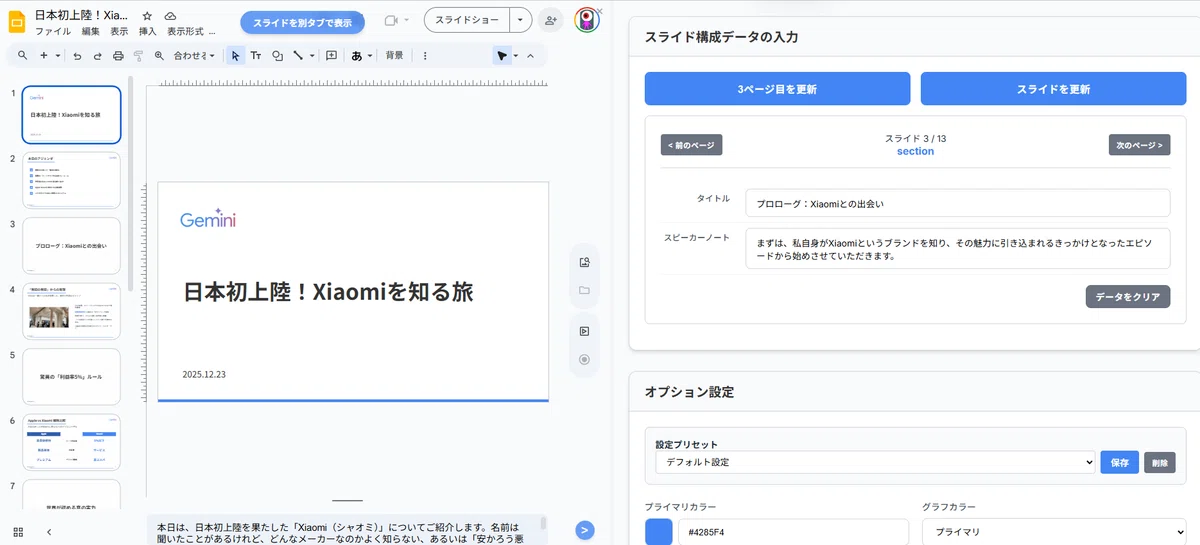1200x545 pixels.
Task: Click the record circle icon in side rail
Action: pyautogui.click(x=584, y=360)
